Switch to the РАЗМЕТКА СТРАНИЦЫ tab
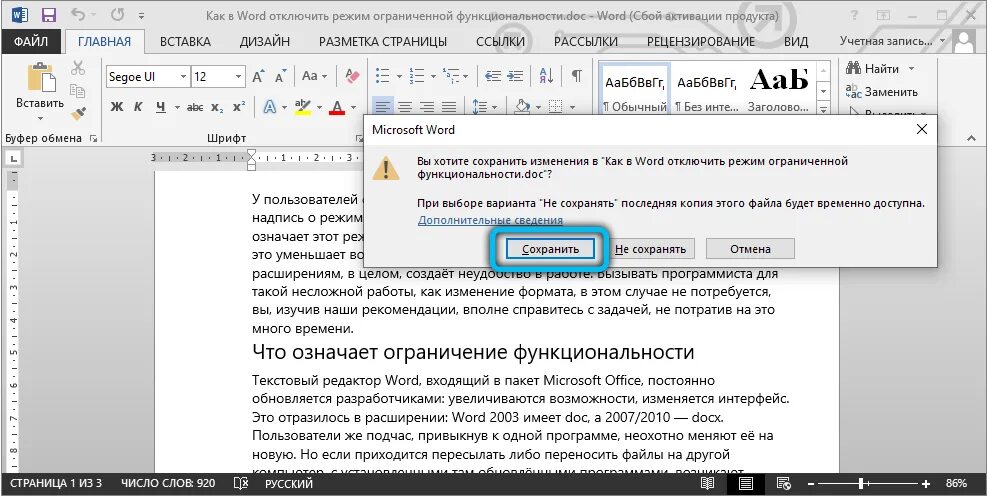This screenshot has height=496, width=987. [x=383, y=42]
